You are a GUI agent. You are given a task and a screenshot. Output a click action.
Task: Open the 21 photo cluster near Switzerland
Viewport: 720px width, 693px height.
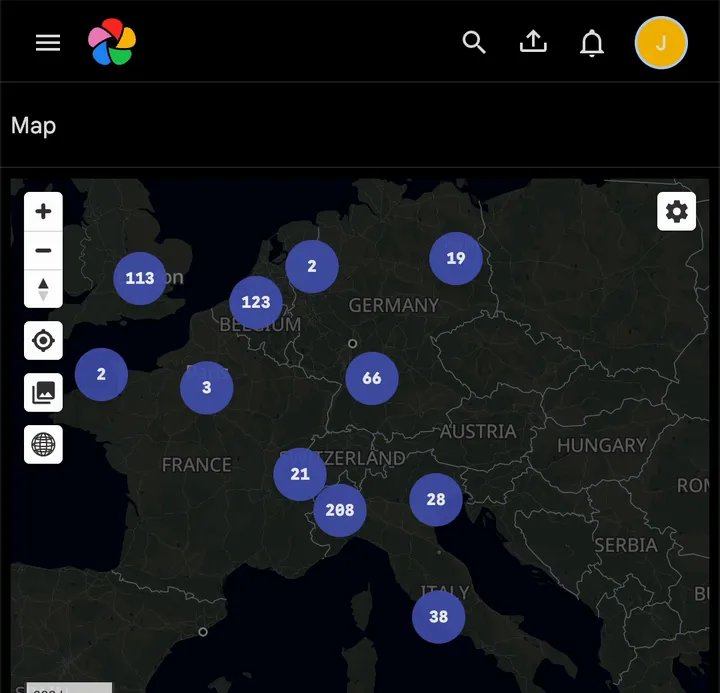click(300, 474)
